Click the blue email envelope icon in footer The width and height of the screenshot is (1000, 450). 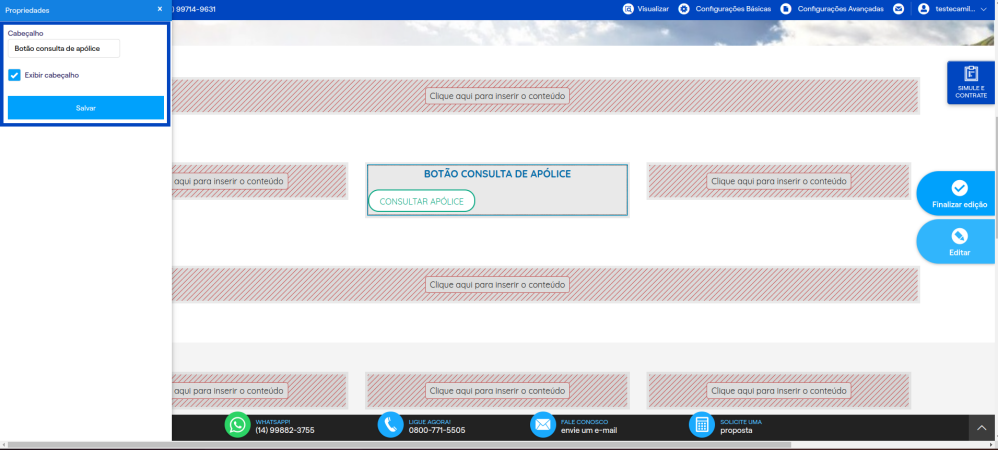pyautogui.click(x=543, y=425)
